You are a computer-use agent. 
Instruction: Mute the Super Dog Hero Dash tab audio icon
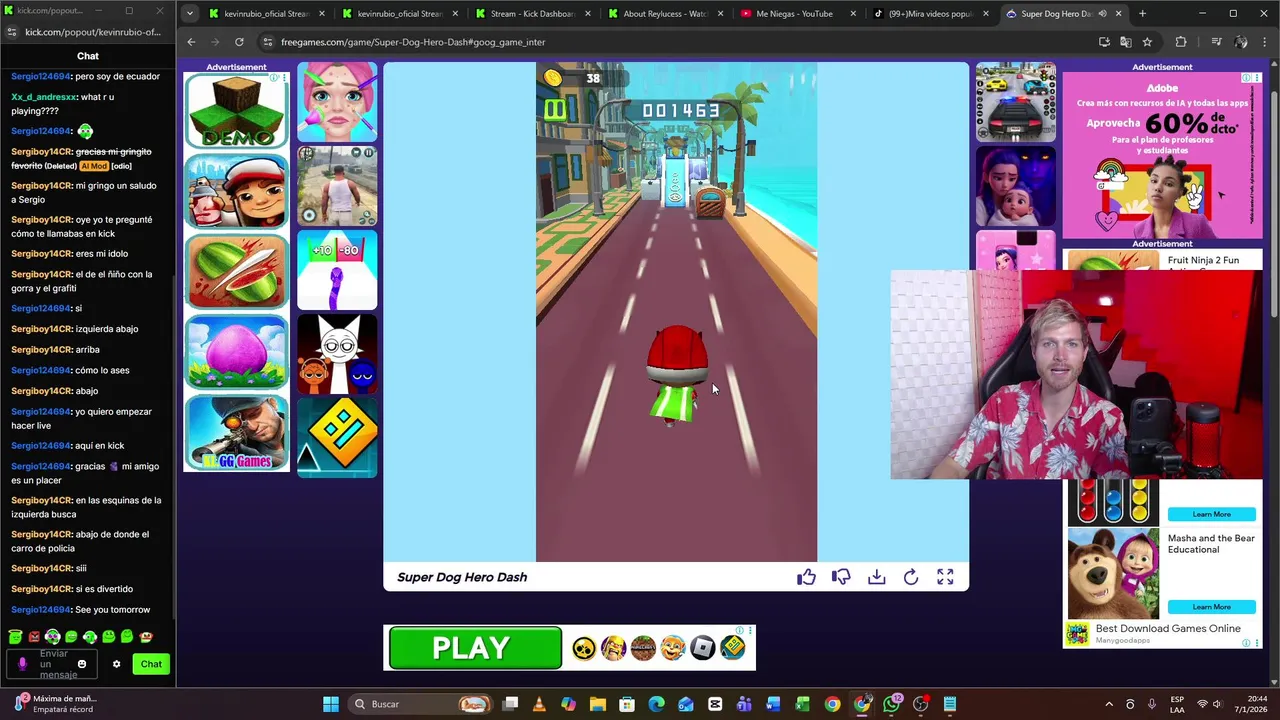pos(1102,14)
